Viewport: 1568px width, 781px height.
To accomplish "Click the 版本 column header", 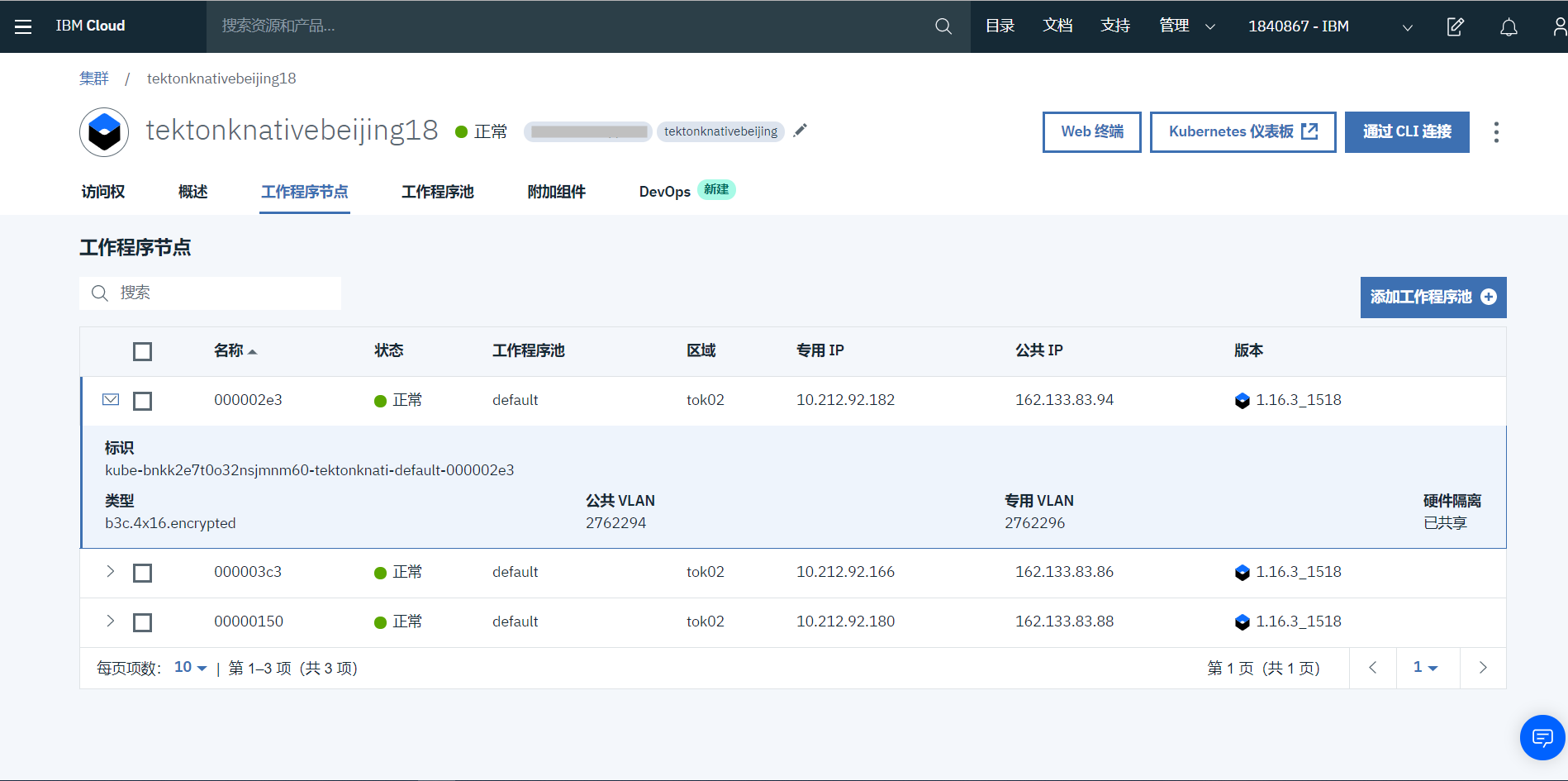I will click(1249, 351).
